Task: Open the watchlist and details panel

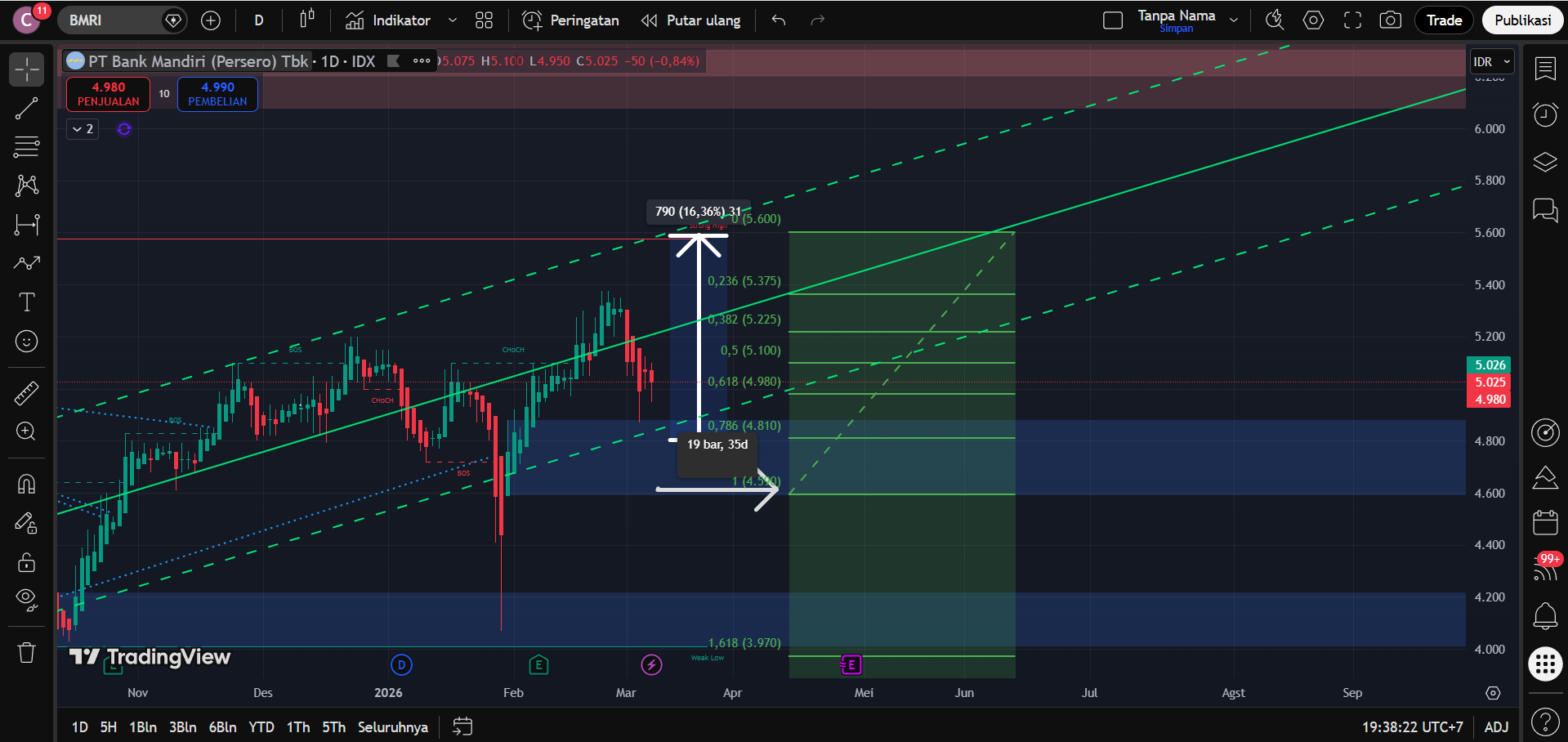Action: pyautogui.click(x=1545, y=69)
